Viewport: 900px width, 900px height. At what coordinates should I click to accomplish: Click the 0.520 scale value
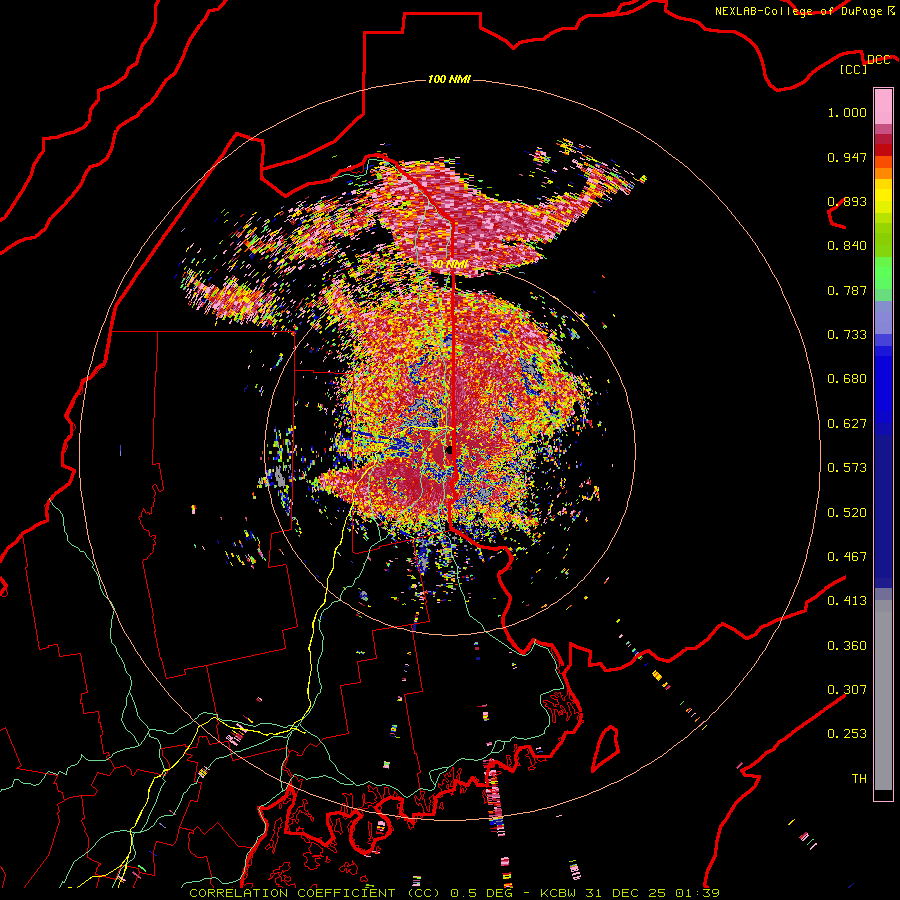[x=847, y=513]
